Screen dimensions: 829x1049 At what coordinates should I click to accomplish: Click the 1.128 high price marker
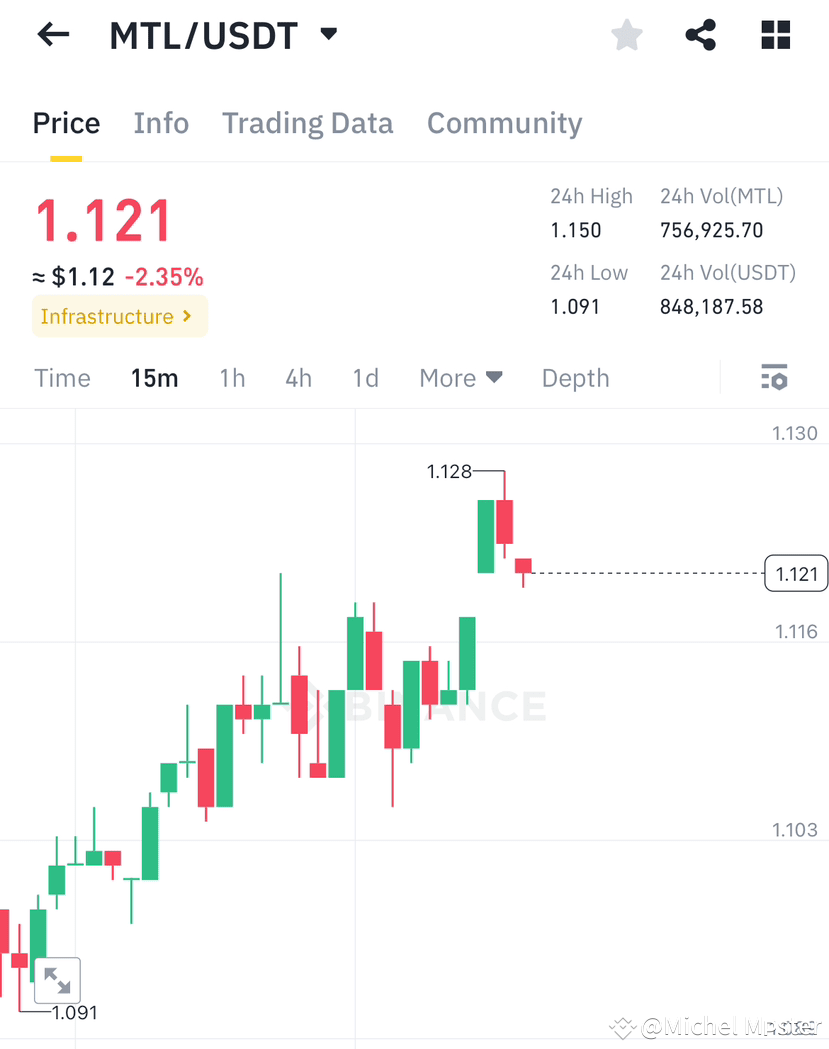447,471
